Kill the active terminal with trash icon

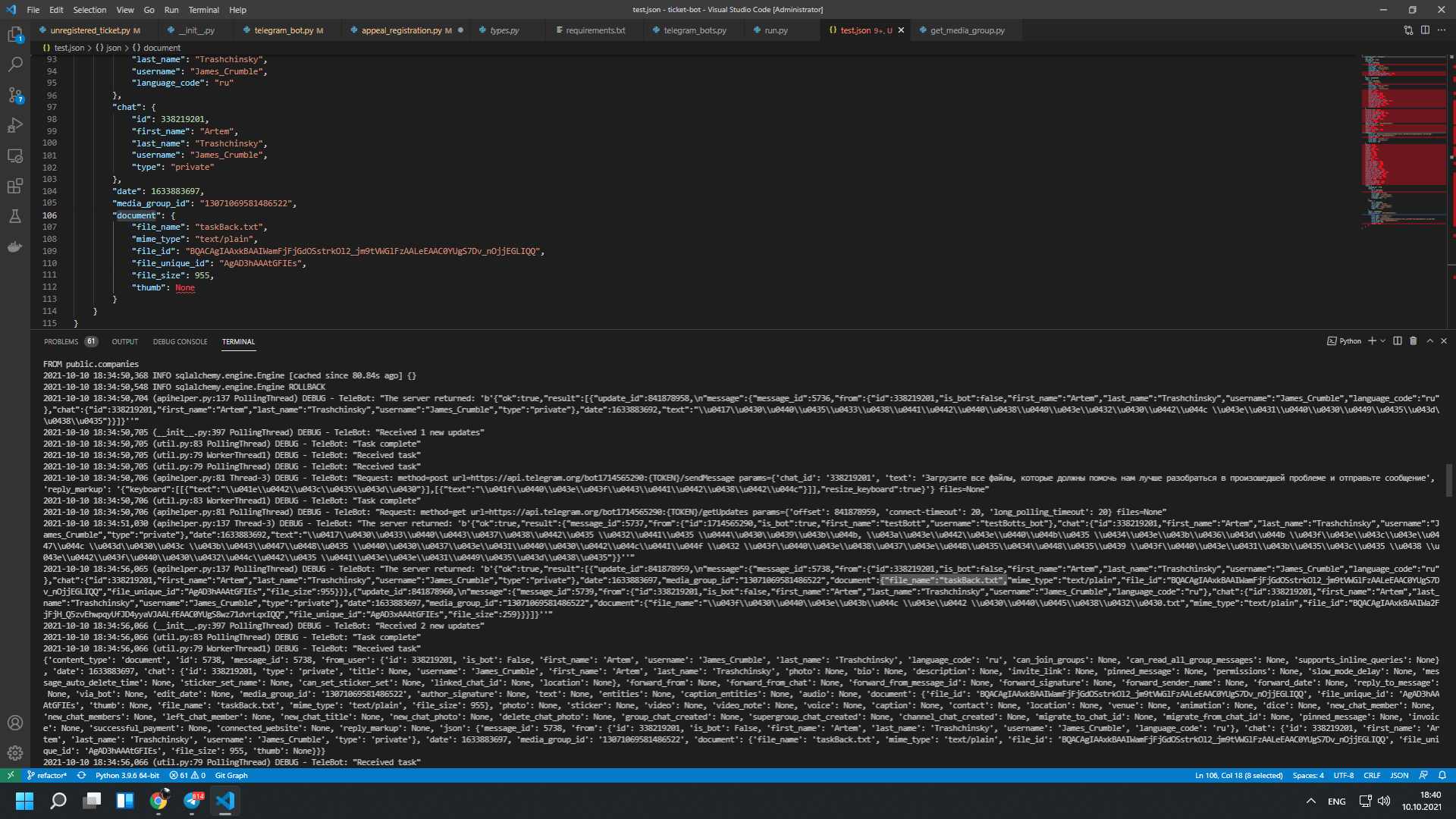(1413, 341)
